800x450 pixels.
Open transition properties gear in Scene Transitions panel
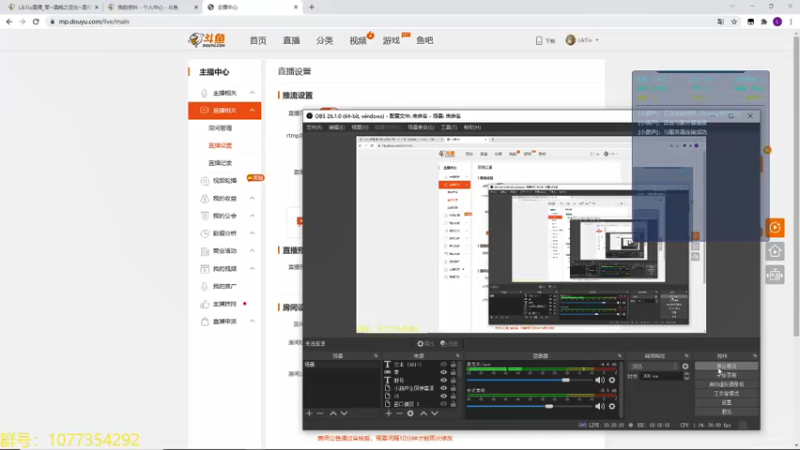pos(685,366)
